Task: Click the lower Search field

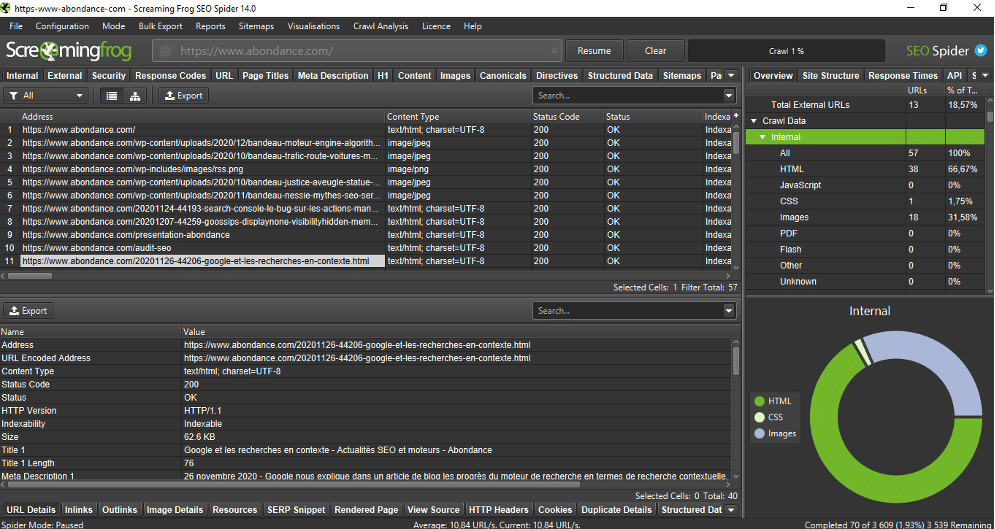Action: pos(628,311)
